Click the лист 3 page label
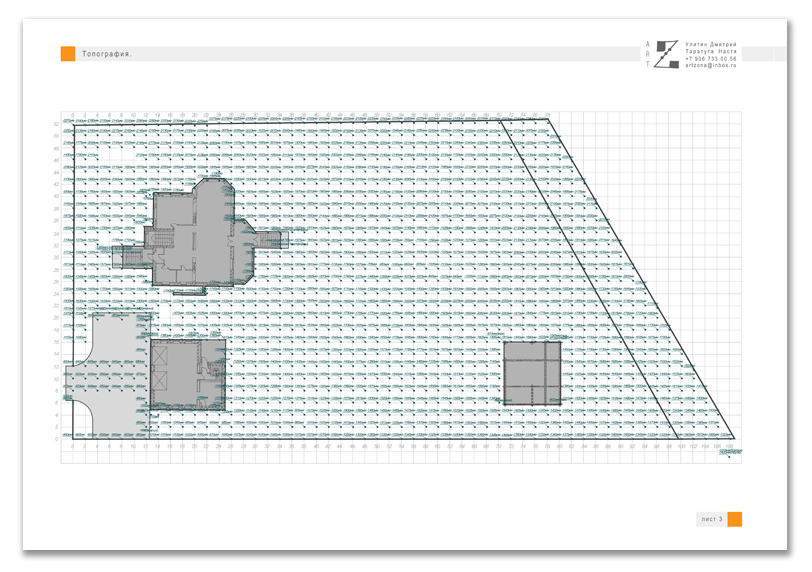 (x=710, y=519)
